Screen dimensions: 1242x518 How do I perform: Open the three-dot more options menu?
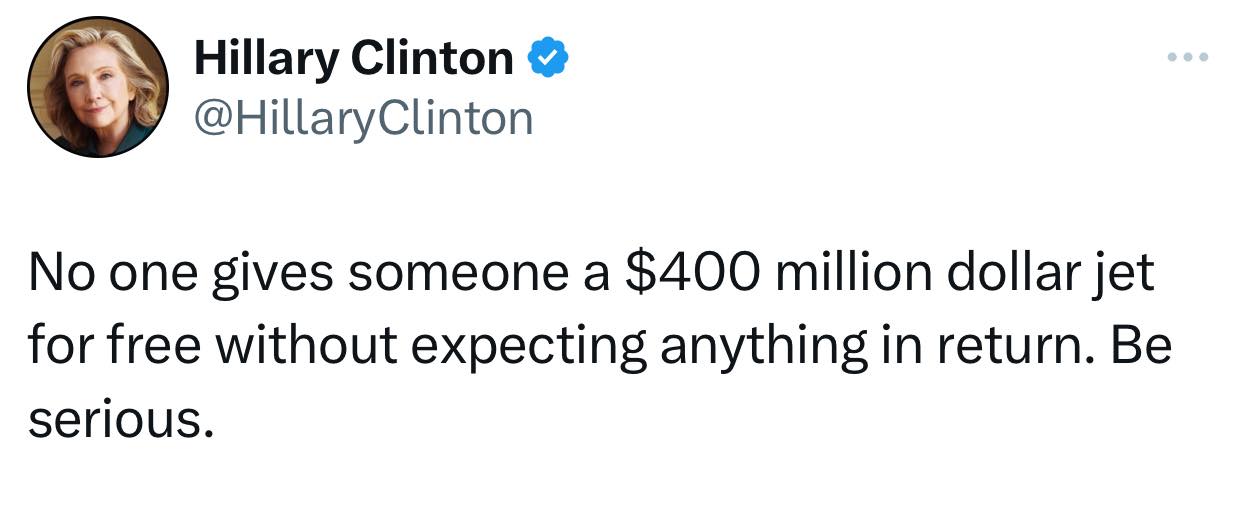1188,56
